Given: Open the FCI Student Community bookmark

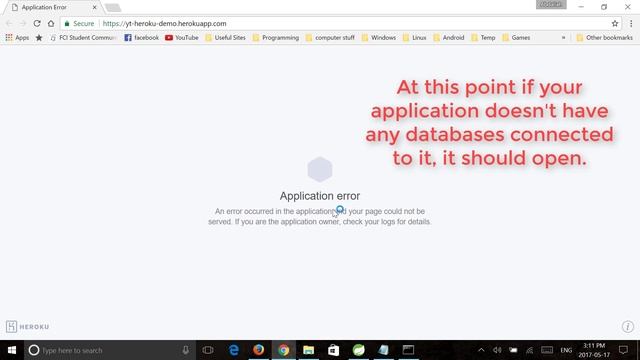Looking at the screenshot, I should coord(84,38).
